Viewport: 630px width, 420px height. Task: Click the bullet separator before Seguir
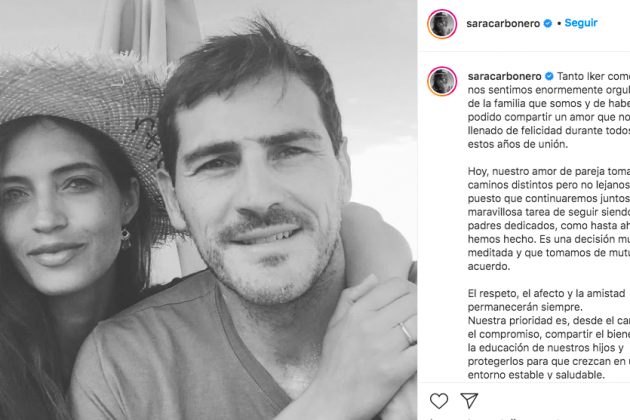tap(559, 24)
